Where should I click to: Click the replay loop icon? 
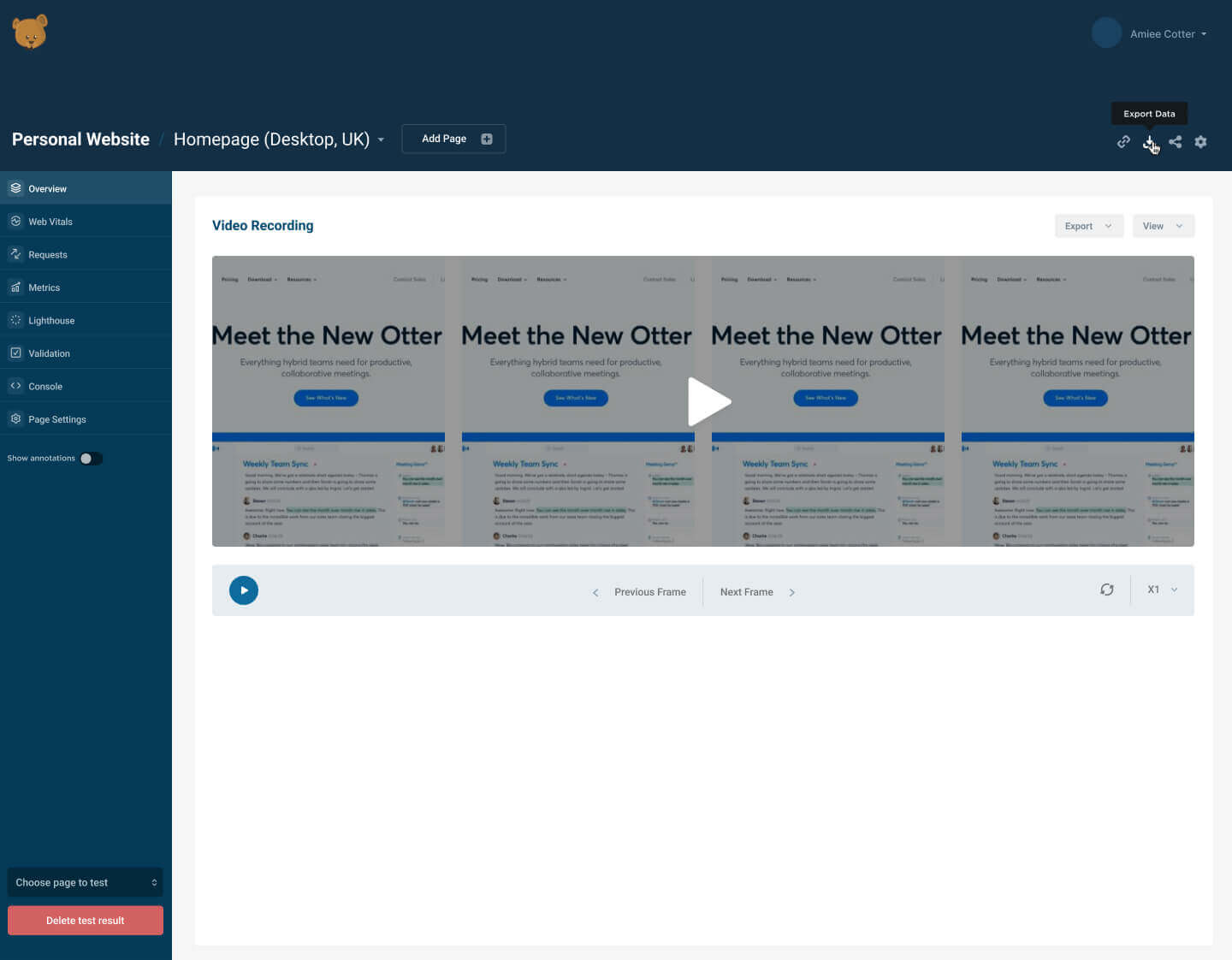pos(1107,590)
